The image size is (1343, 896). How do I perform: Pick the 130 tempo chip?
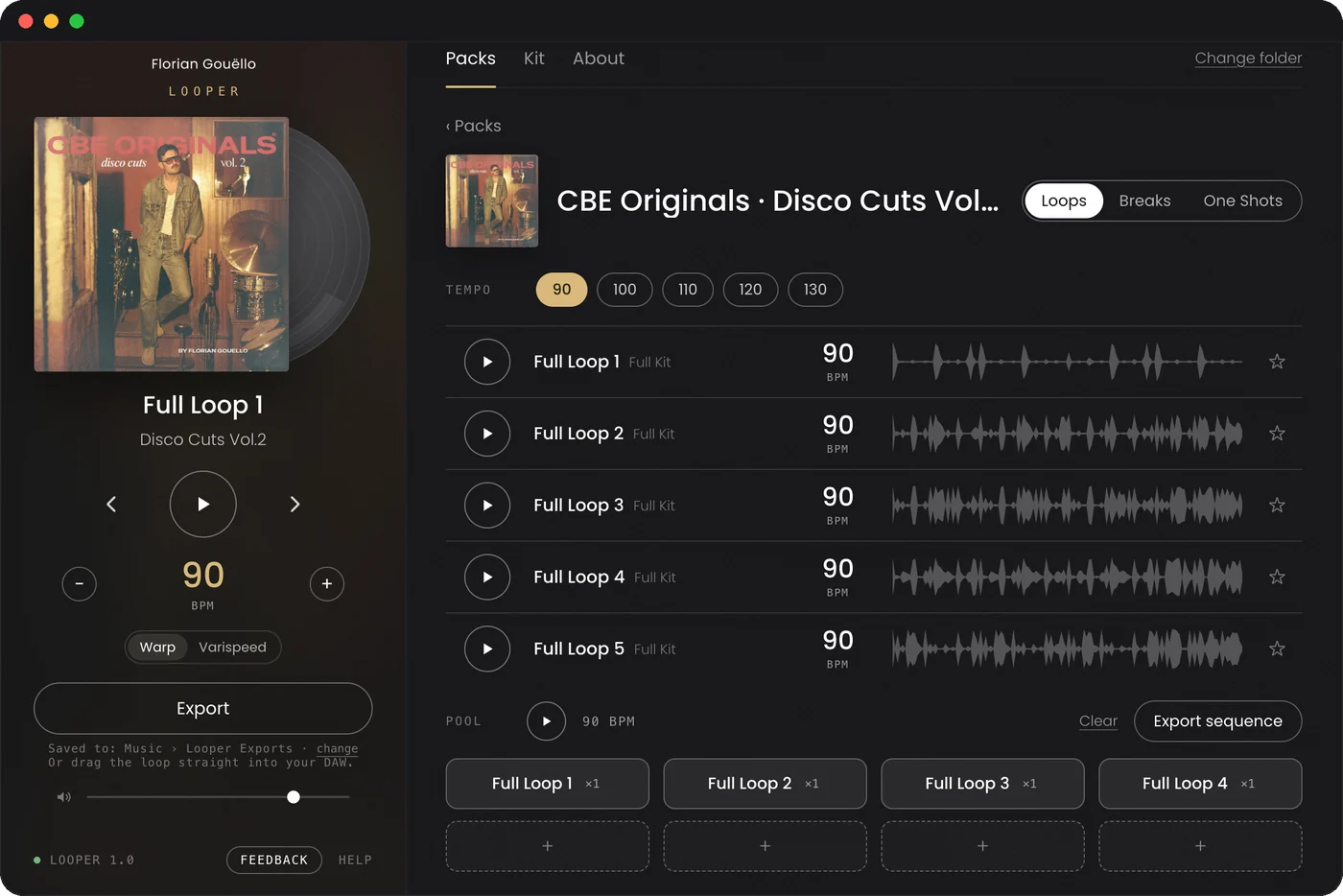(x=815, y=290)
